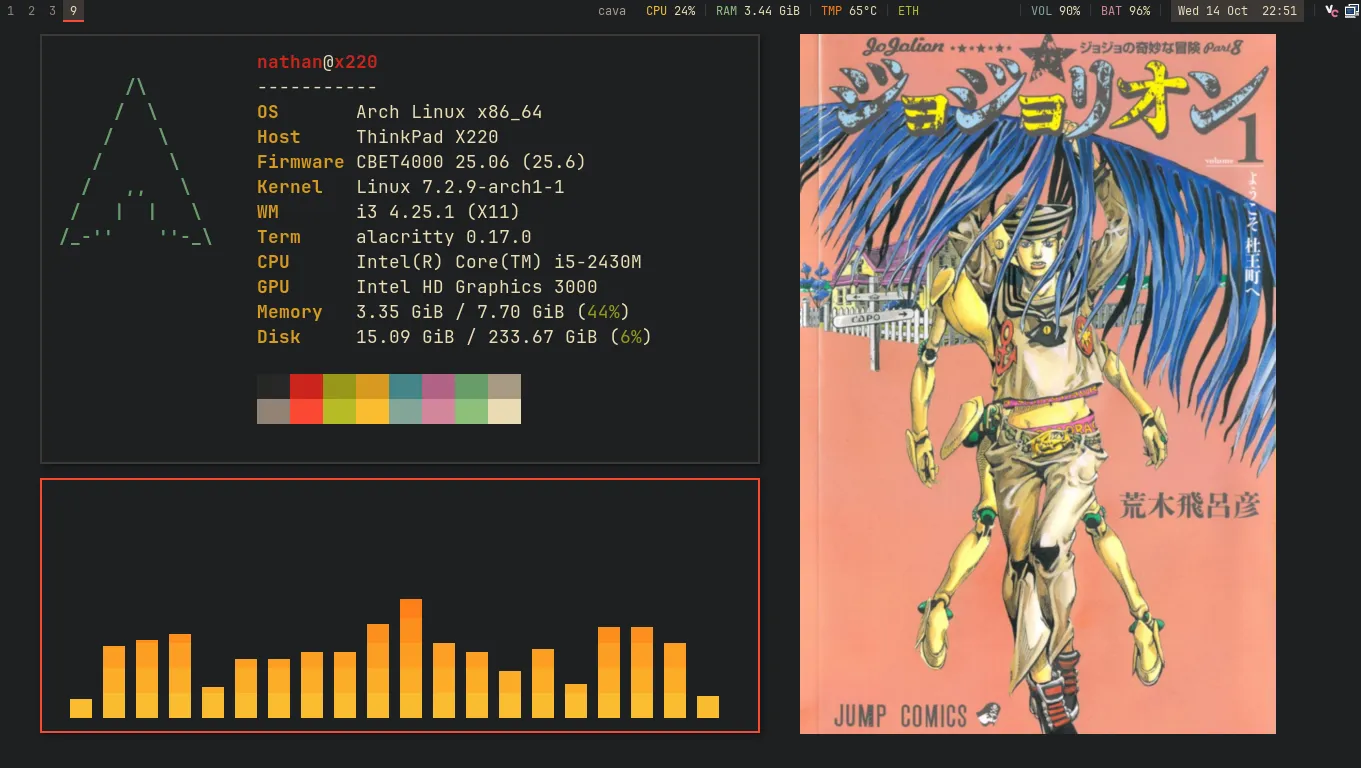The image size is (1361, 768).
Task: Click the "Intel HD Graphics 3000" GPU value
Action: (477, 287)
